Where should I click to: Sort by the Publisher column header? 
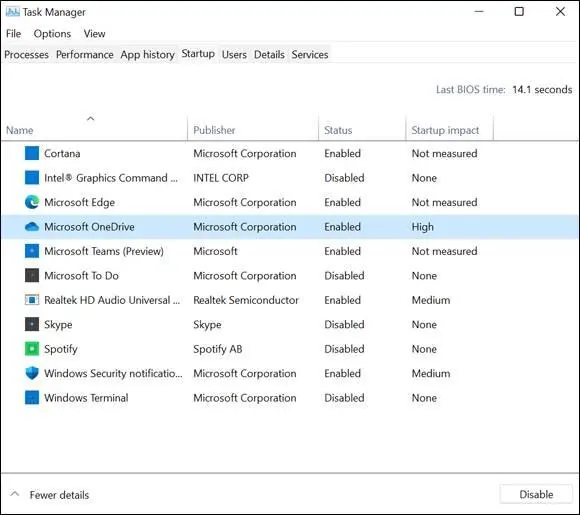(214, 130)
